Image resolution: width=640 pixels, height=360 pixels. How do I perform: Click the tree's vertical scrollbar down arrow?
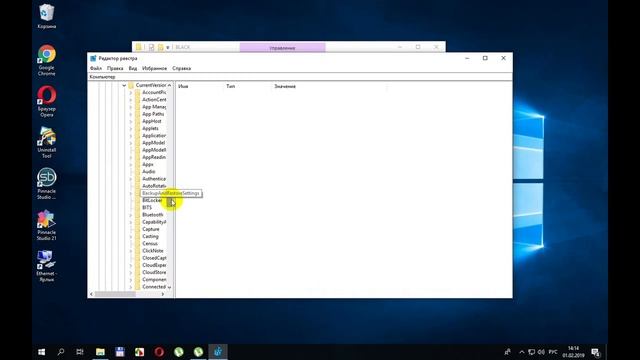coord(169,287)
